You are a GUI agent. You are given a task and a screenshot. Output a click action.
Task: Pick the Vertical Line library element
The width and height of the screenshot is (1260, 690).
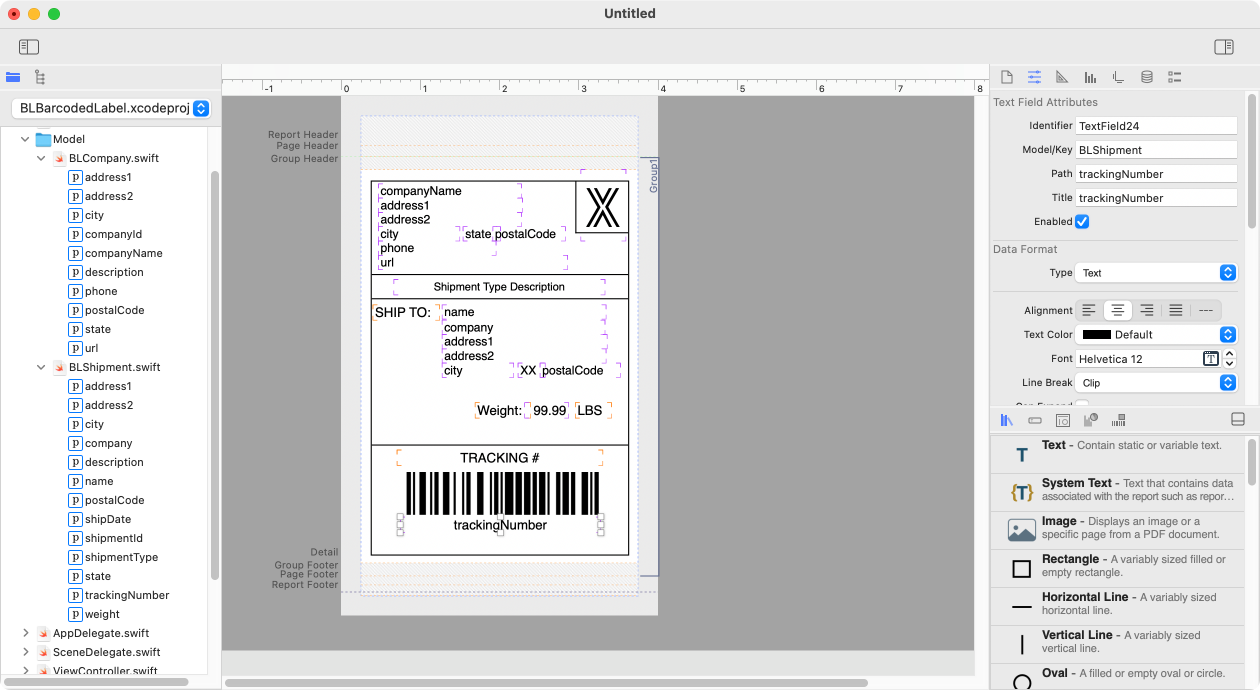tap(1118, 644)
